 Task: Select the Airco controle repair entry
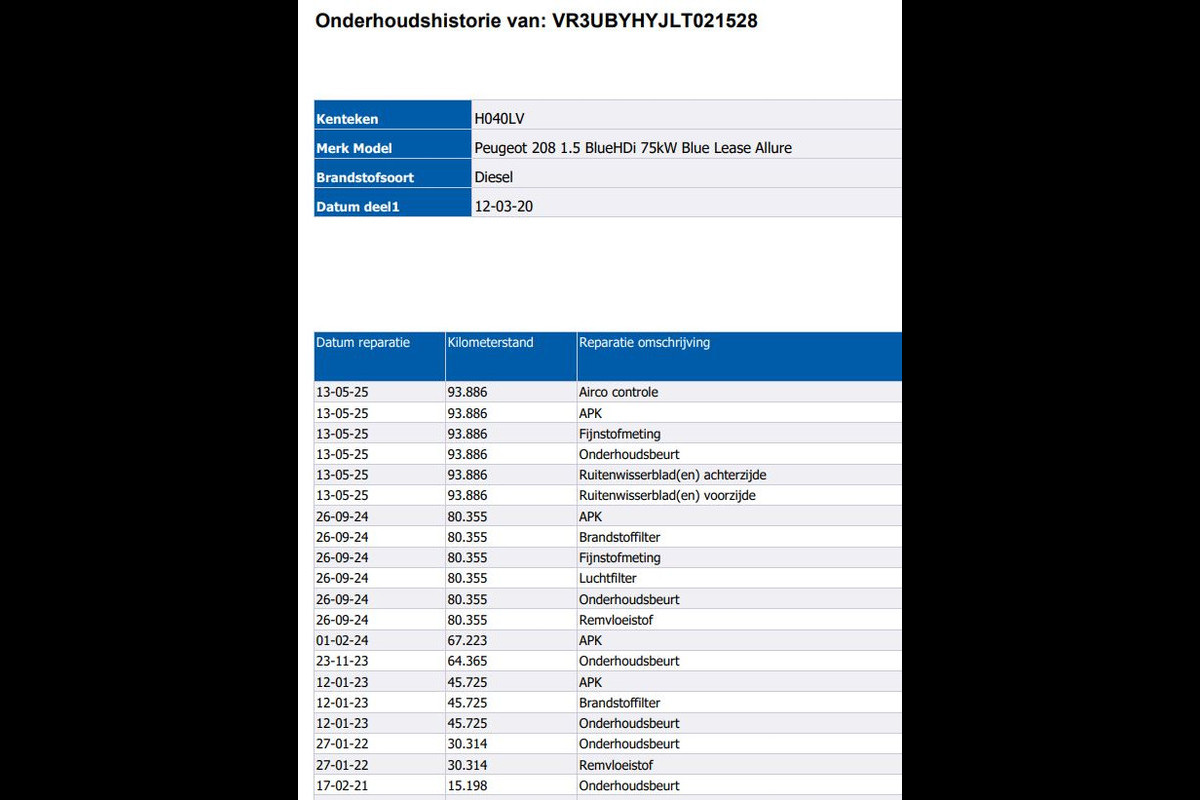[618, 392]
